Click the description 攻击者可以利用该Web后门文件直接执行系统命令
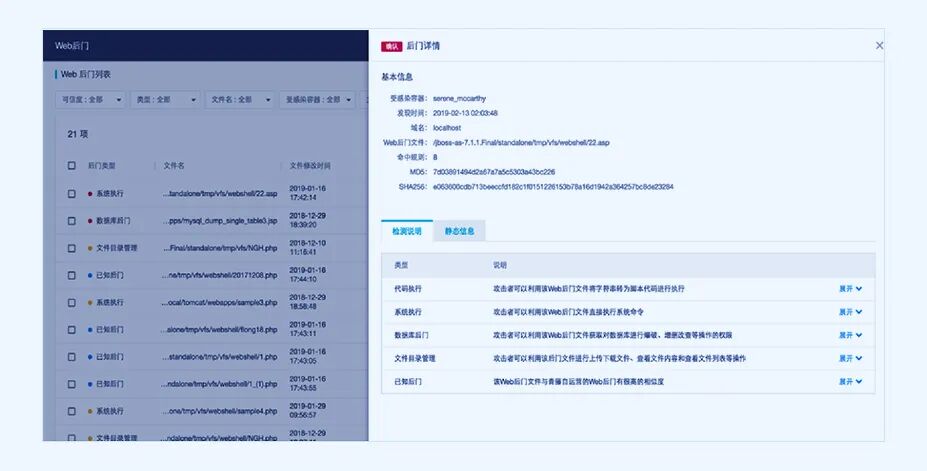 pos(568,311)
